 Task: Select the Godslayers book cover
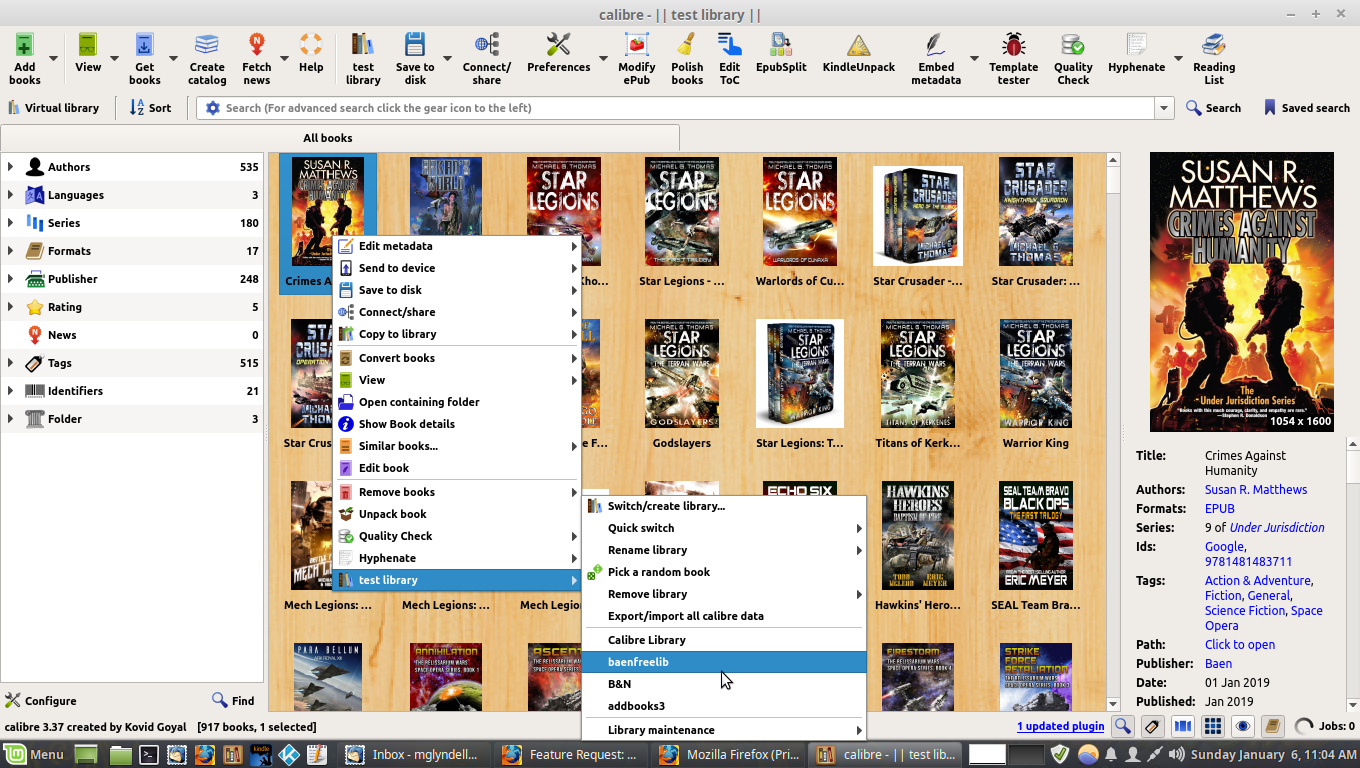[682, 374]
